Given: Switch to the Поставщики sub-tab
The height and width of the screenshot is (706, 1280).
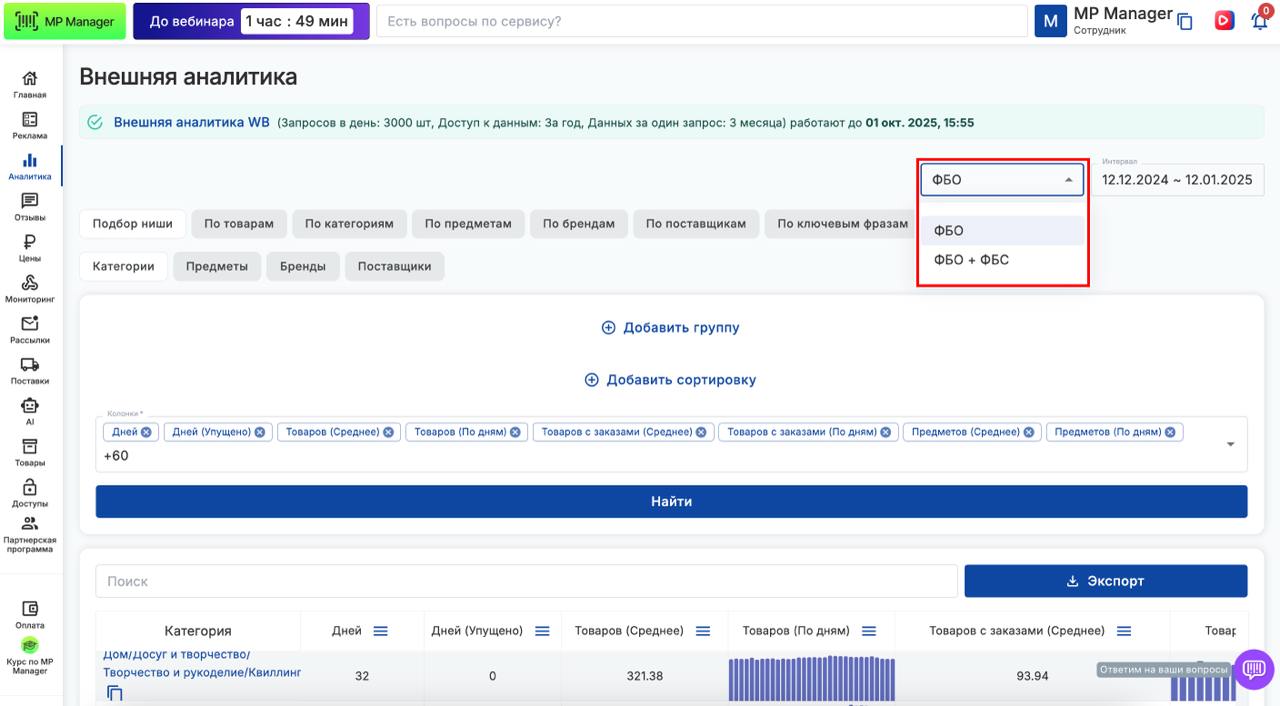Looking at the screenshot, I should point(394,266).
